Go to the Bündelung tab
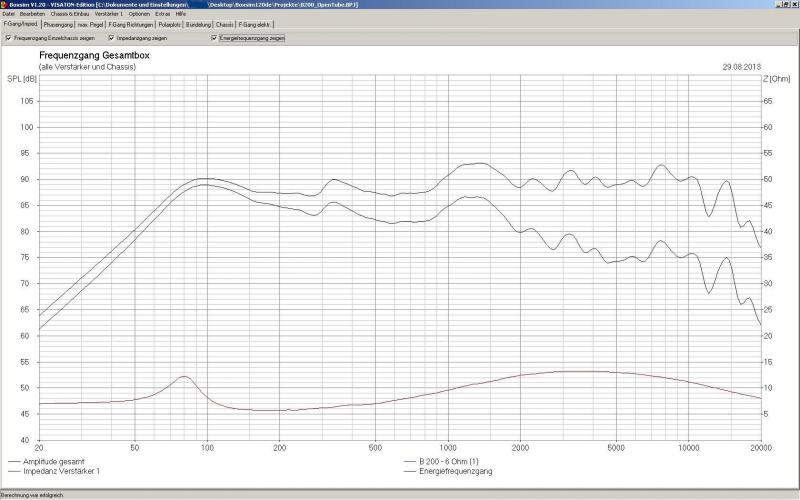800x500 pixels. pos(199,24)
